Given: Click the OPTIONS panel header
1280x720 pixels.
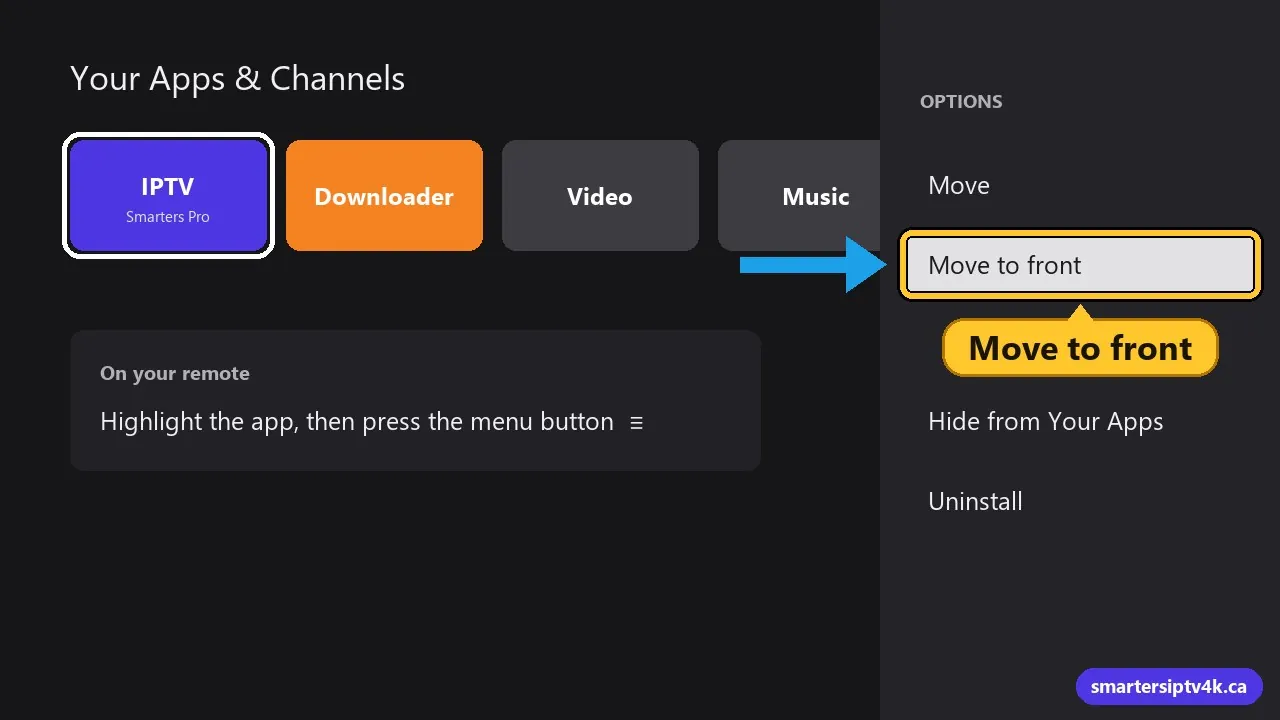Looking at the screenshot, I should click(961, 101).
